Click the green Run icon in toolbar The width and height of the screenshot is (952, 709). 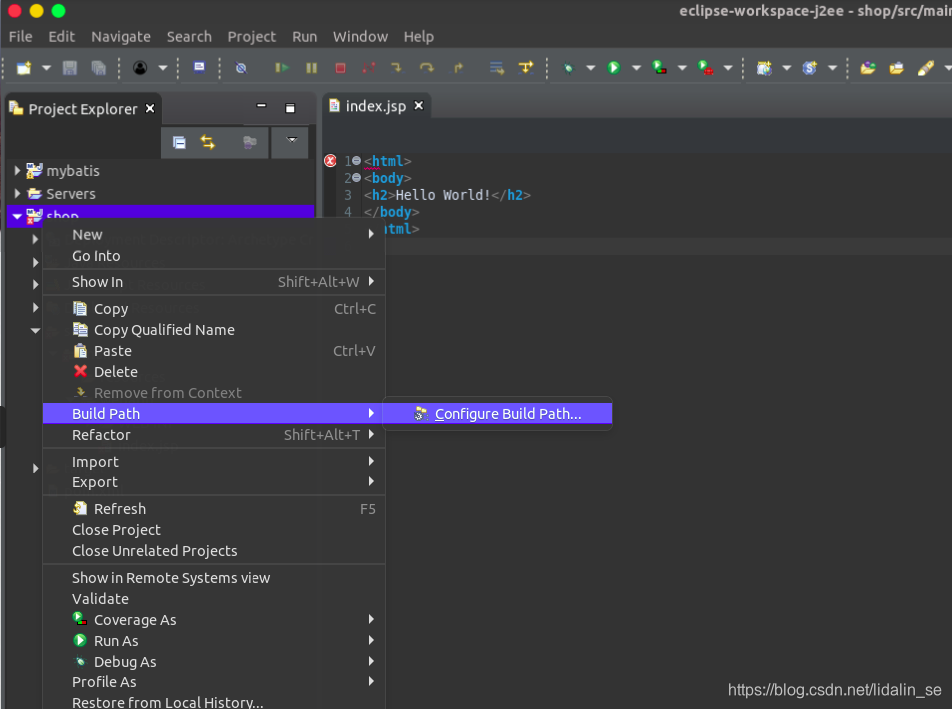[614, 67]
